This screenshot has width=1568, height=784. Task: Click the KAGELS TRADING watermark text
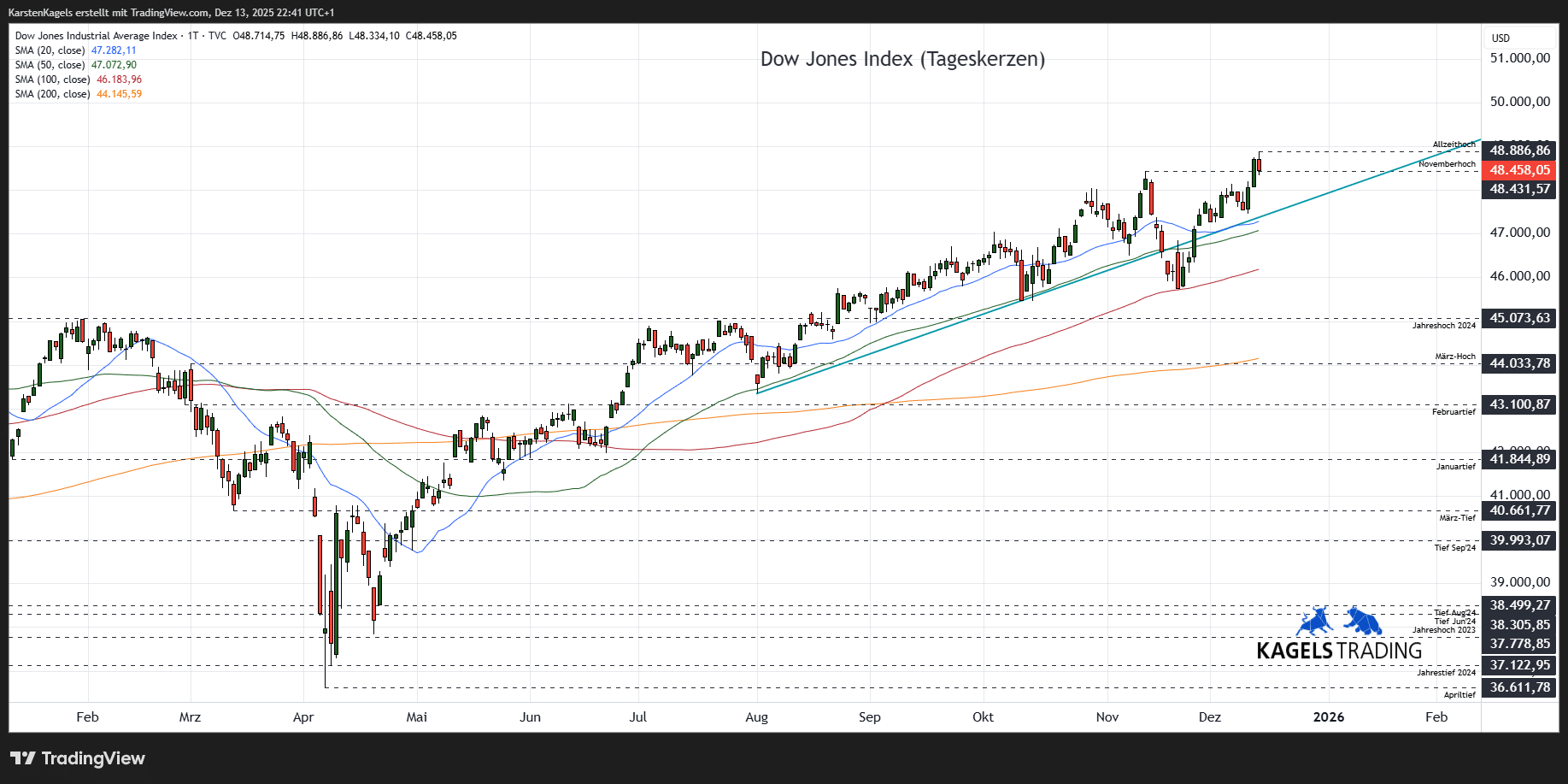(1338, 651)
